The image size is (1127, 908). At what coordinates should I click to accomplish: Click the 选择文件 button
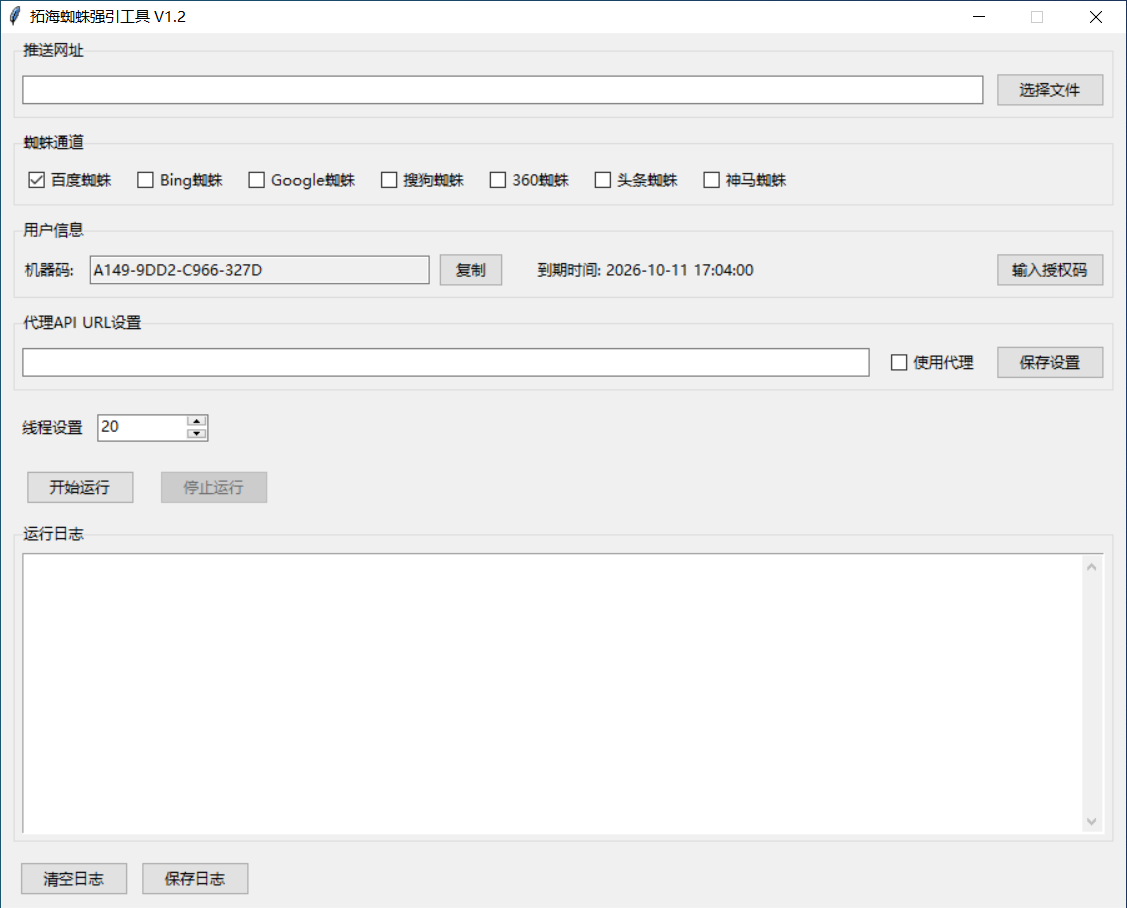[1049, 90]
